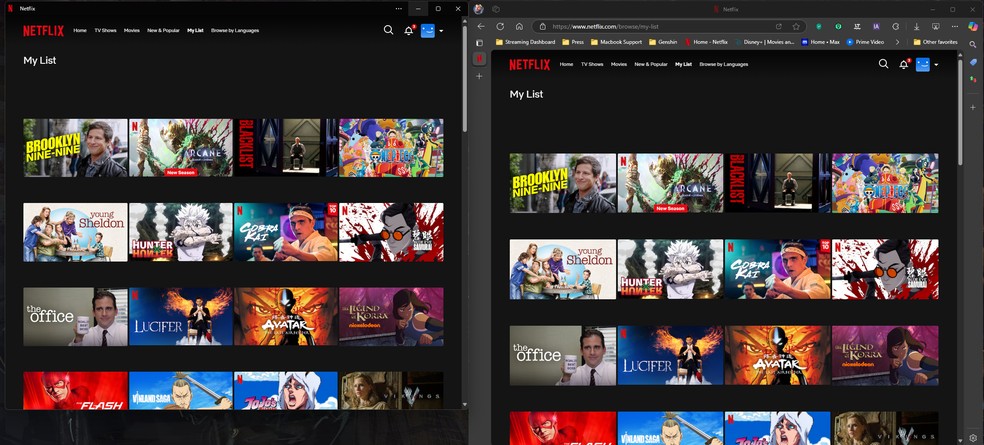Open the Prime Video bookmark
This screenshot has width=984, height=445.
click(x=865, y=42)
